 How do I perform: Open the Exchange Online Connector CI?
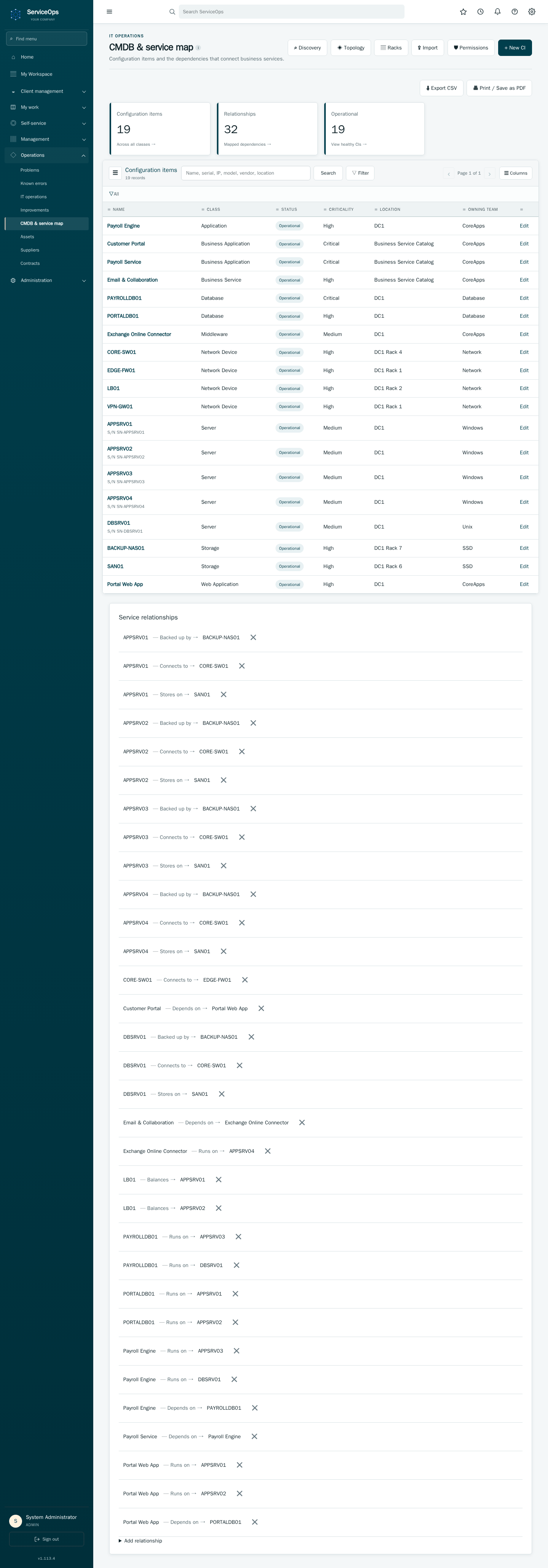tap(139, 334)
